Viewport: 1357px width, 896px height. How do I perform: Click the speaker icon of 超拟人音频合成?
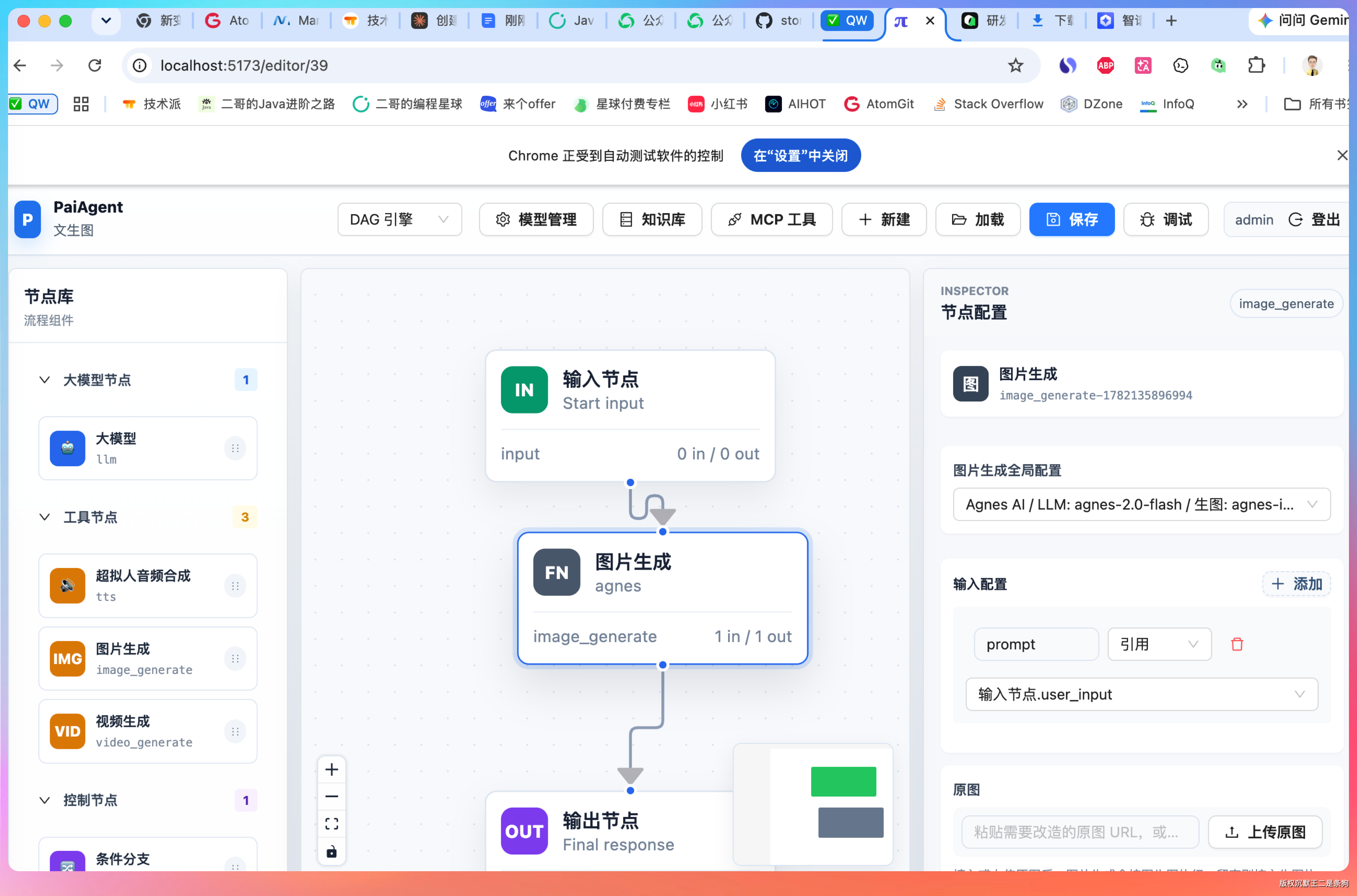[67, 586]
